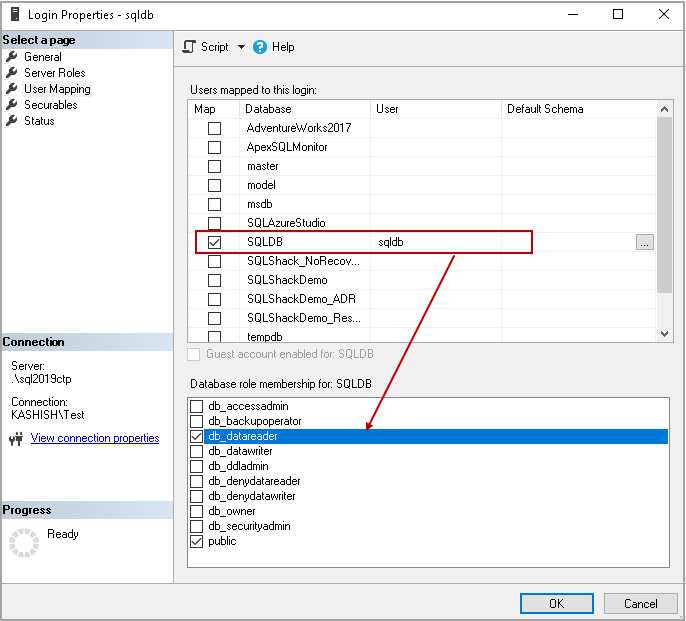The height and width of the screenshot is (621, 686).
Task: Click the database list scroll down arrow
Action: tap(664, 334)
